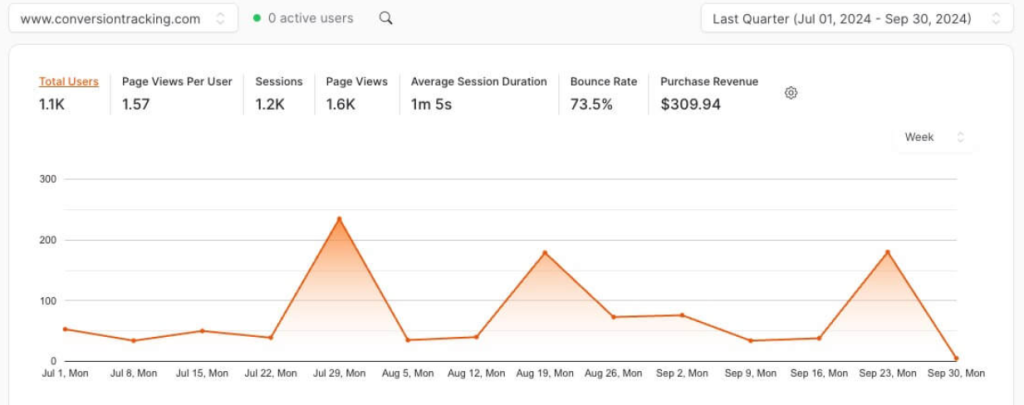This screenshot has height=405, width=1024.
Task: Select the Sep 23 data point
Action: [x=887, y=252]
